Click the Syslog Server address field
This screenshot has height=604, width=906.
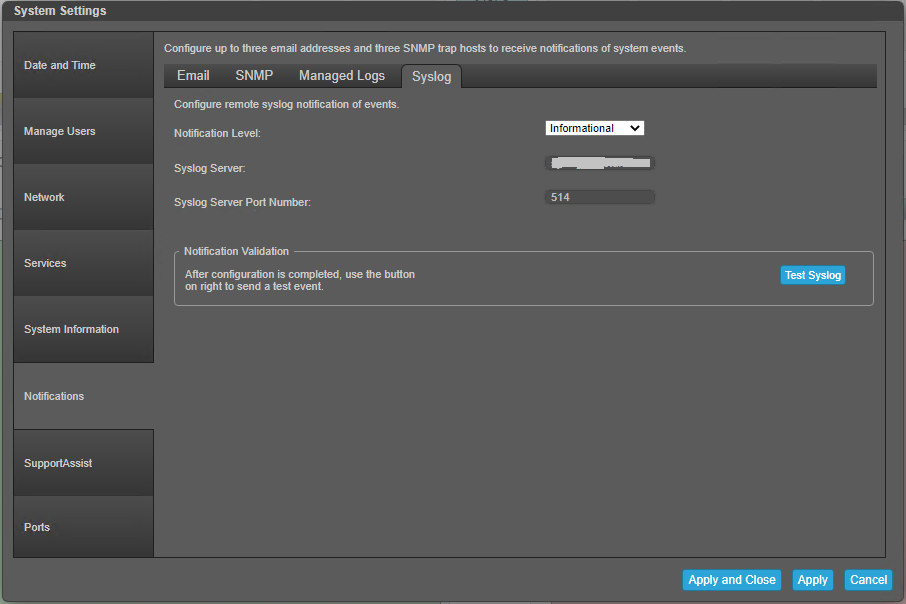tap(600, 162)
